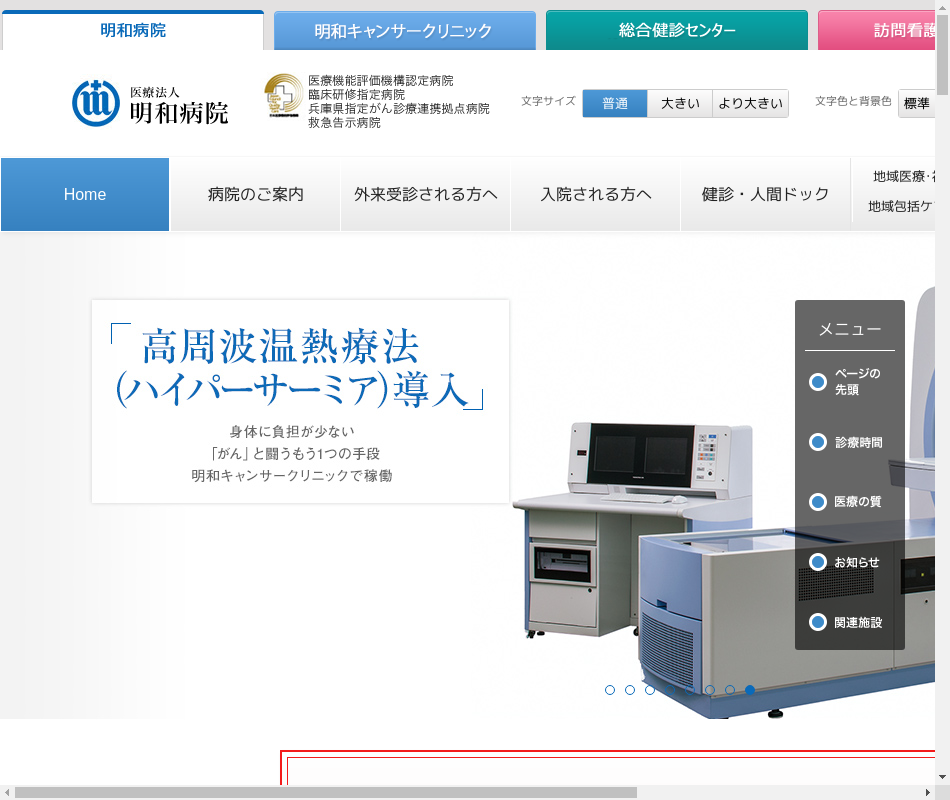Open the 総合健診センター tab
Image resolution: width=950 pixels, height=800 pixels.
click(677, 30)
